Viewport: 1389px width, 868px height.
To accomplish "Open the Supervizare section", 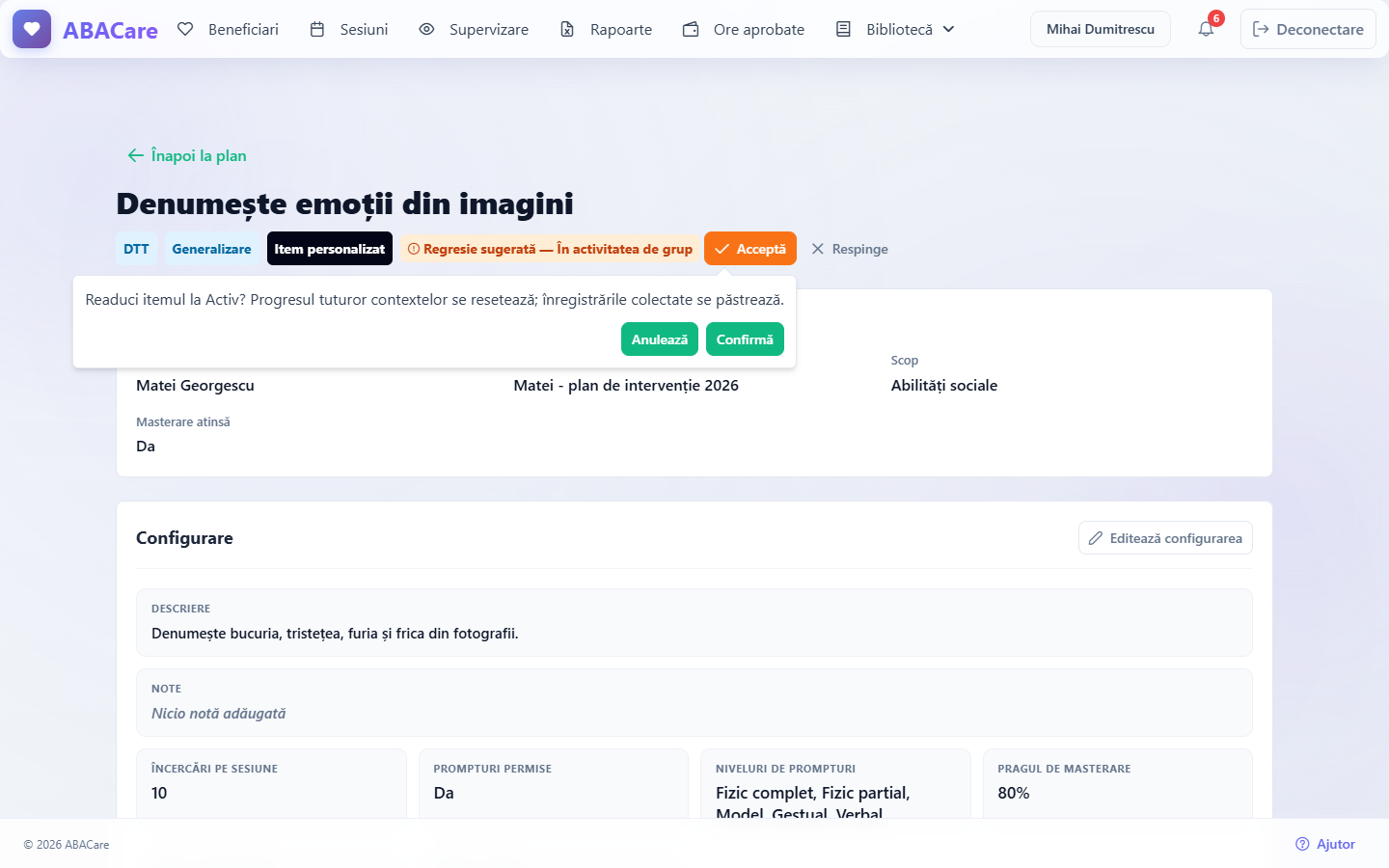I will pos(474,29).
